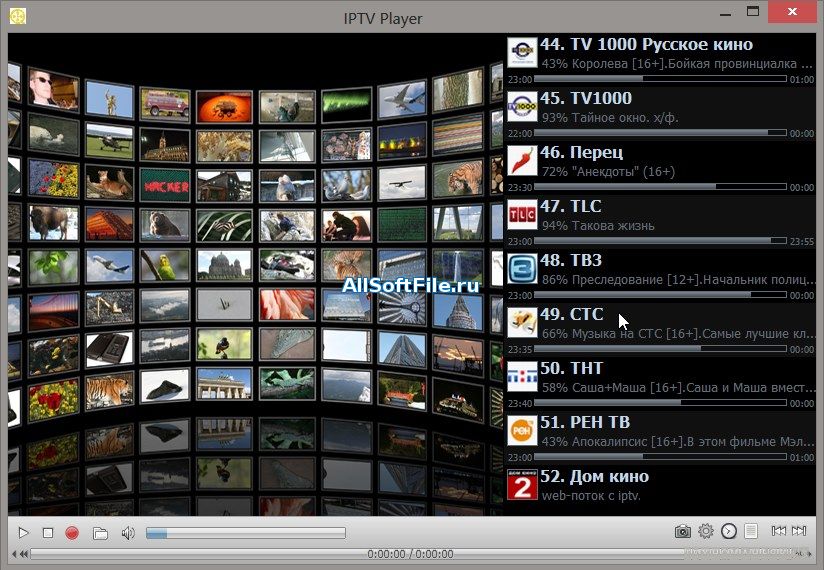The image size is (824, 570).
Task: Click the green parrot thumbnail
Action: tap(165, 265)
